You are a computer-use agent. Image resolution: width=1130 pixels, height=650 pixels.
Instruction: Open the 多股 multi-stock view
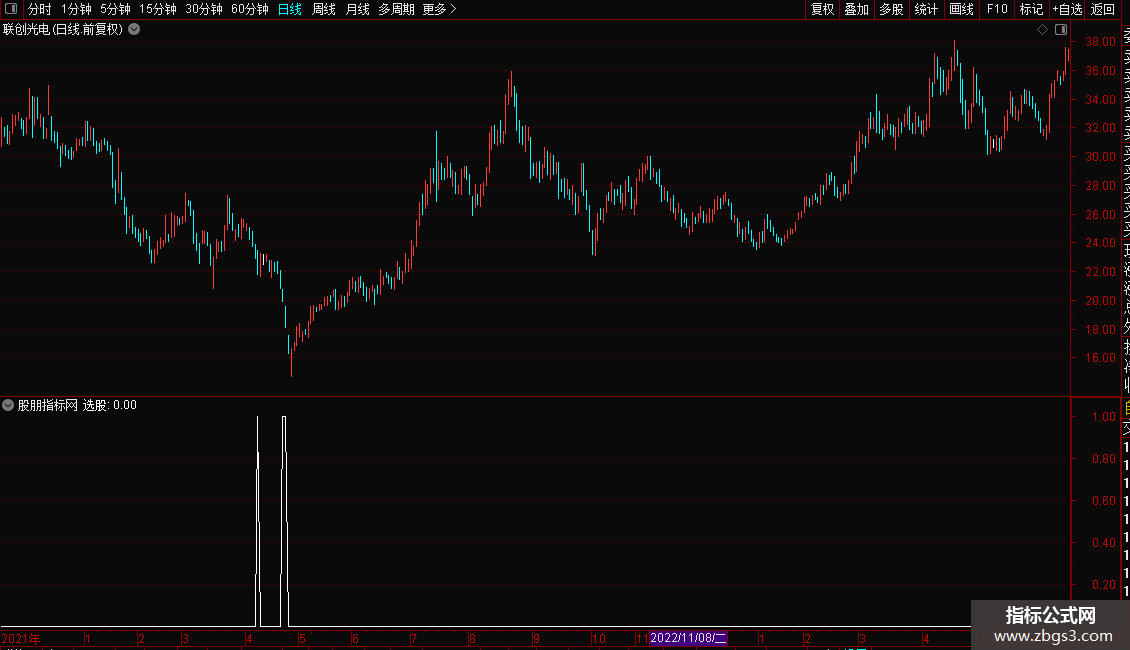pos(891,9)
